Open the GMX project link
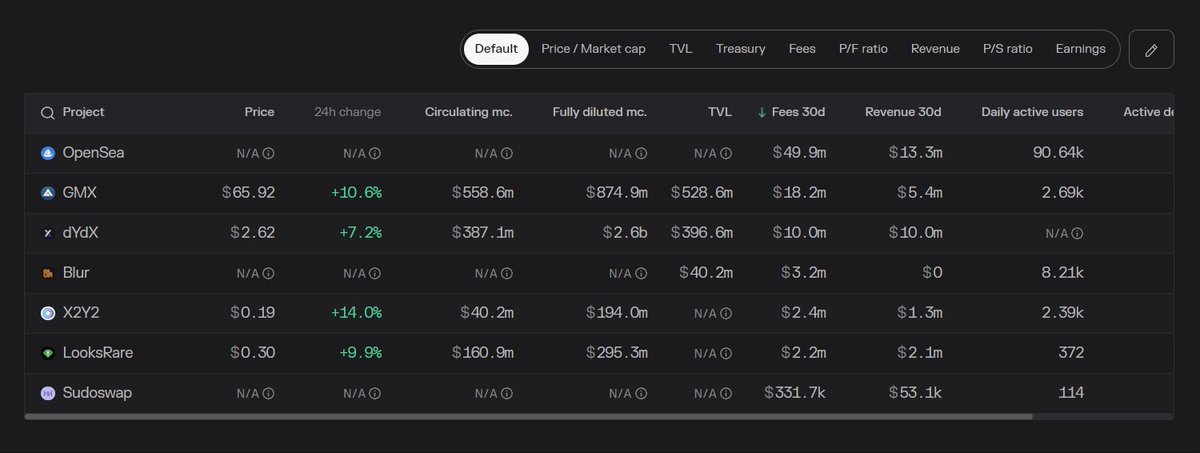1200x453 pixels. pos(78,193)
